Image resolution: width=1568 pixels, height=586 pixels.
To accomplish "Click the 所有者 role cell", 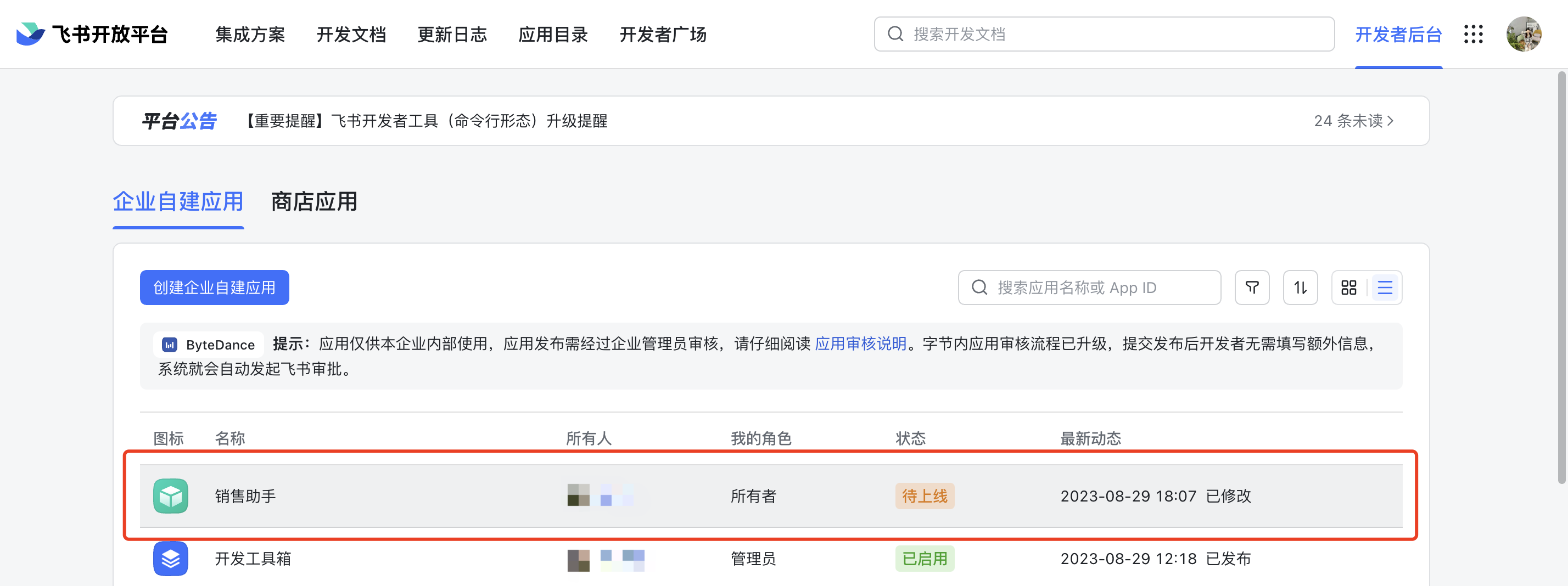I will click(x=754, y=496).
